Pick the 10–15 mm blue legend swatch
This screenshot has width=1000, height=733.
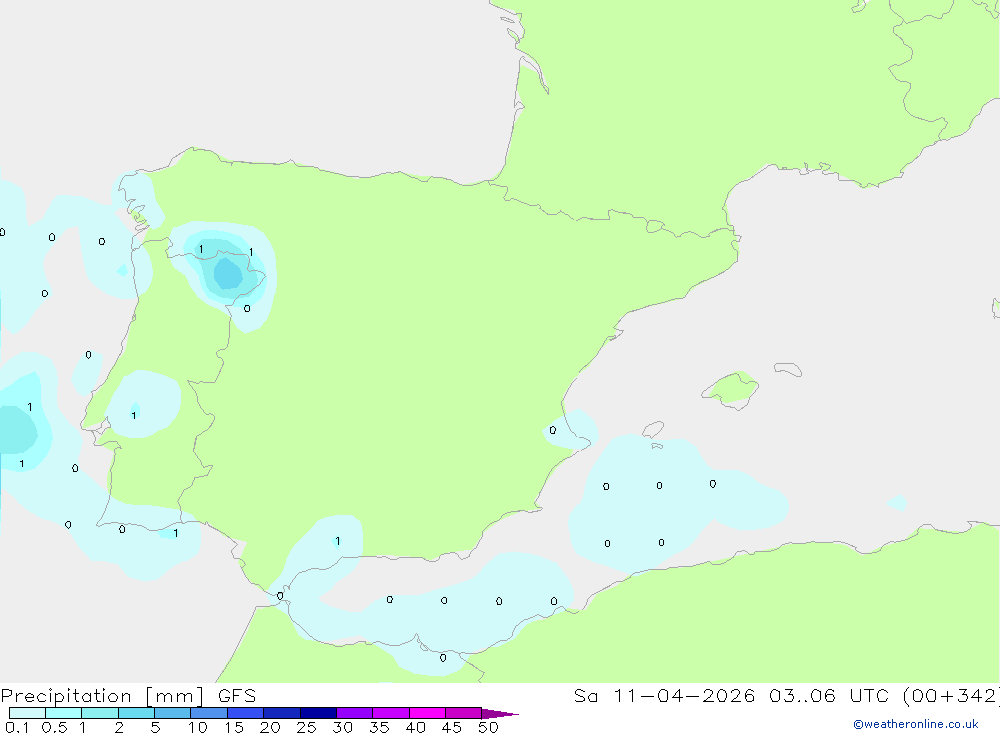coord(209,713)
